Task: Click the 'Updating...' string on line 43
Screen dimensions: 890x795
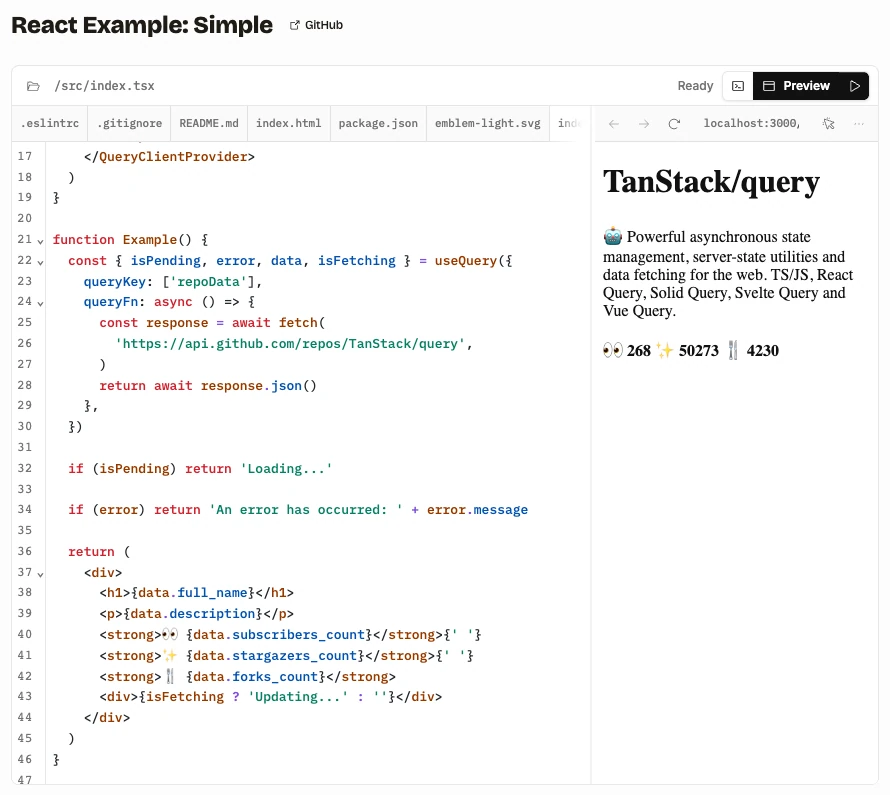Action: (x=298, y=697)
